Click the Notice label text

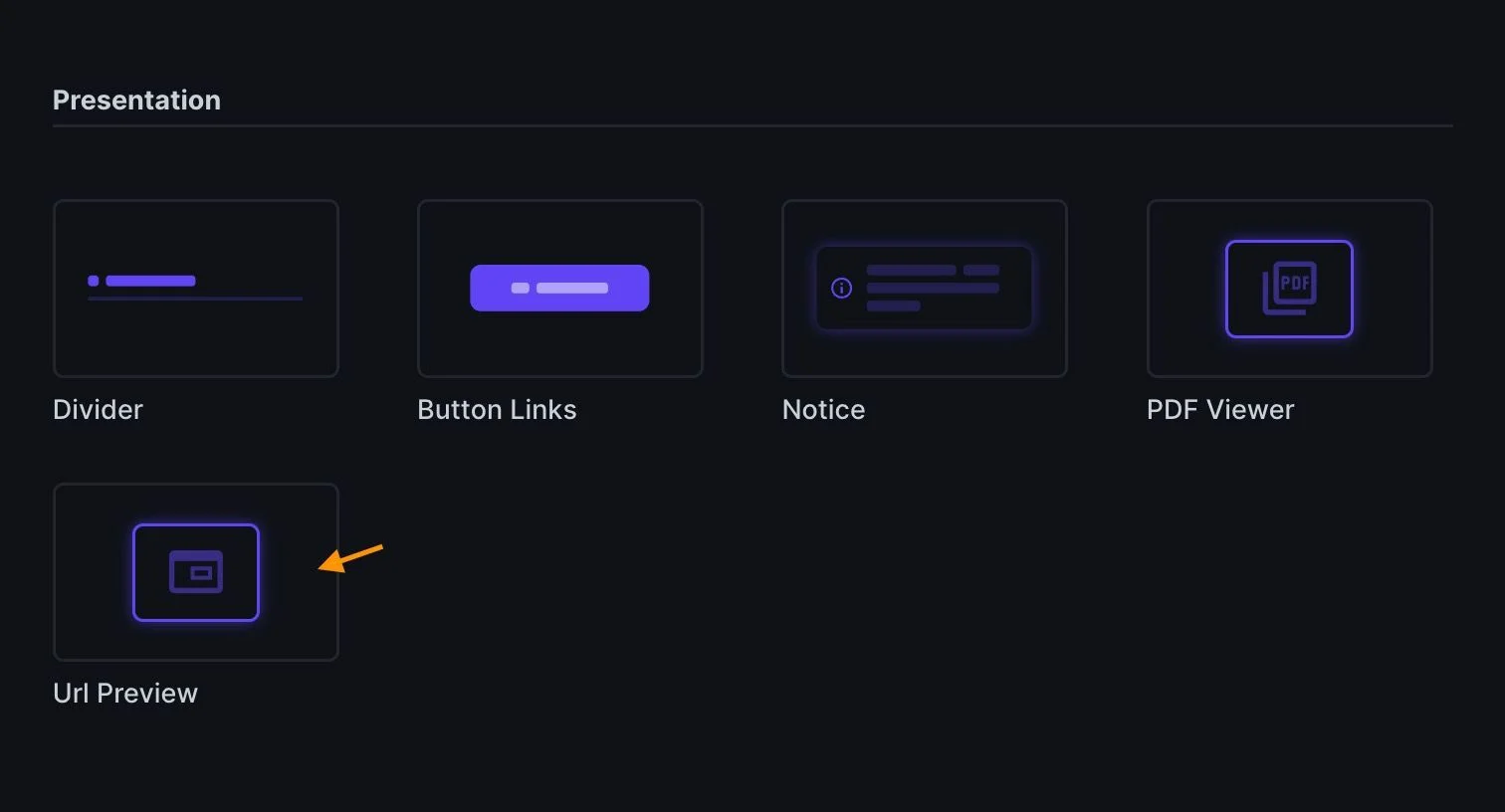(823, 410)
